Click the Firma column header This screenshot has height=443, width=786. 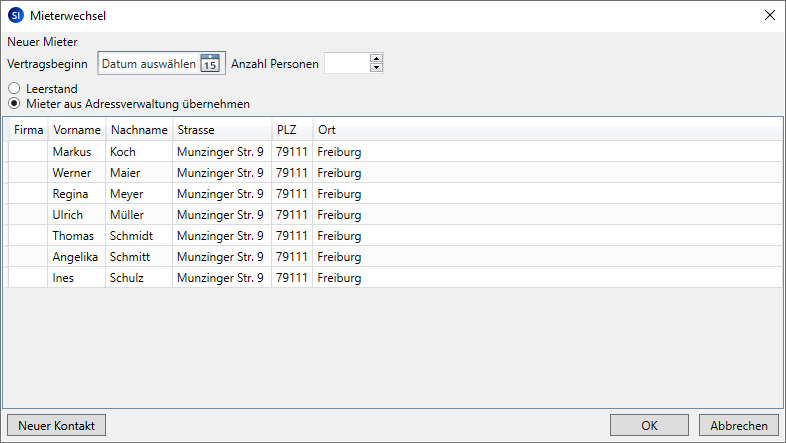29,130
